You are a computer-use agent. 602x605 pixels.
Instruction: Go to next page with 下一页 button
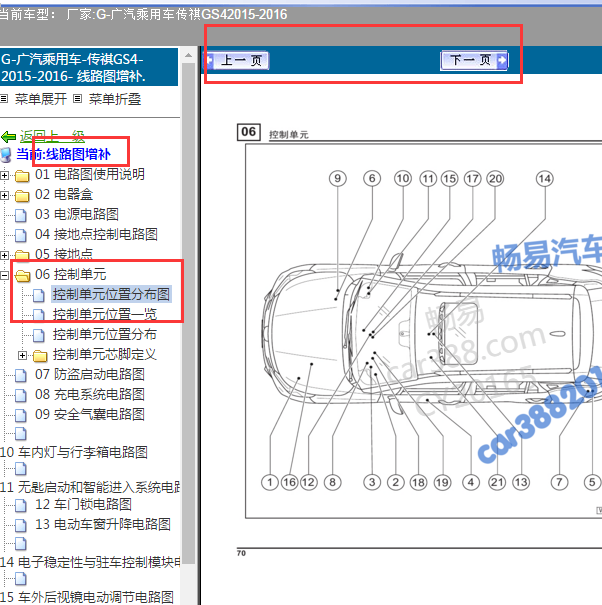pos(474,61)
